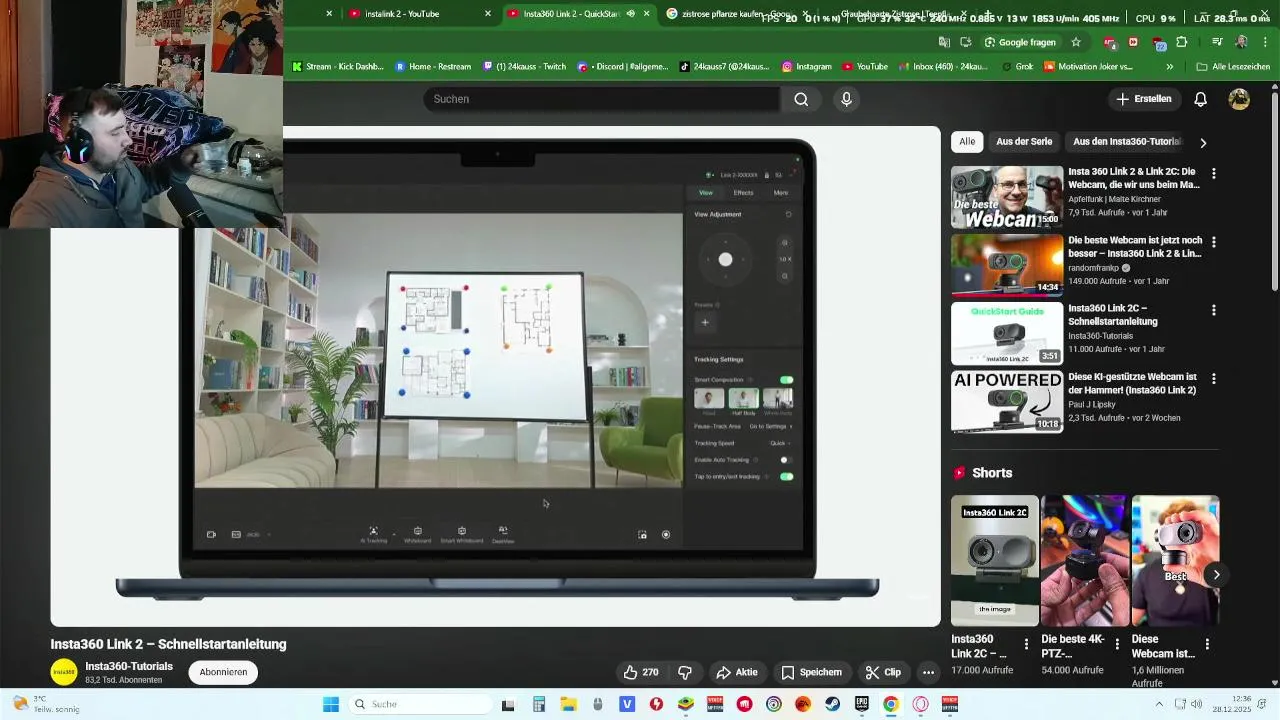Select the 'Alle' filter chip
This screenshot has height=720, width=1280.
pos(967,142)
